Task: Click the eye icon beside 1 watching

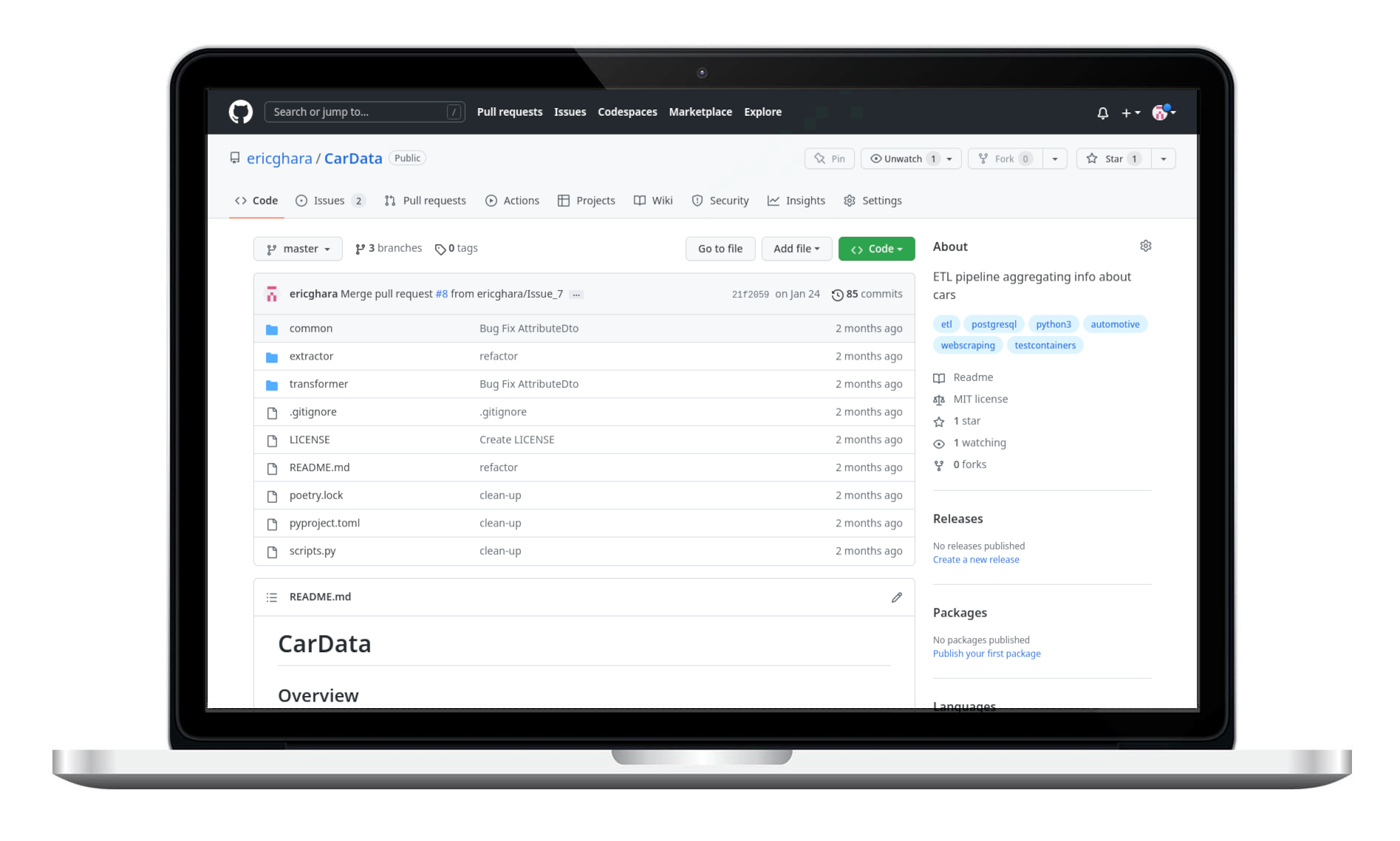Action: 939,444
